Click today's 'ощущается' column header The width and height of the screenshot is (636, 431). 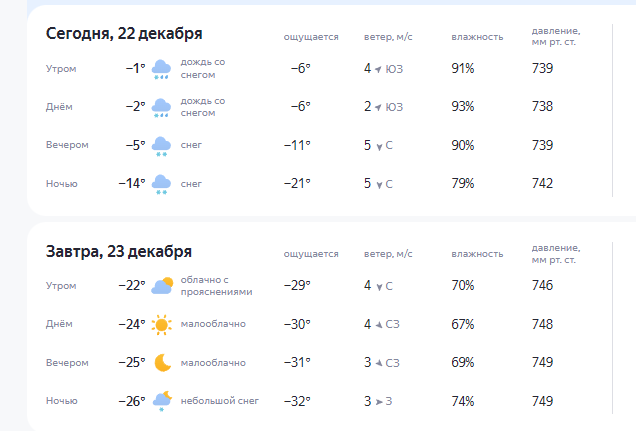coord(310,38)
